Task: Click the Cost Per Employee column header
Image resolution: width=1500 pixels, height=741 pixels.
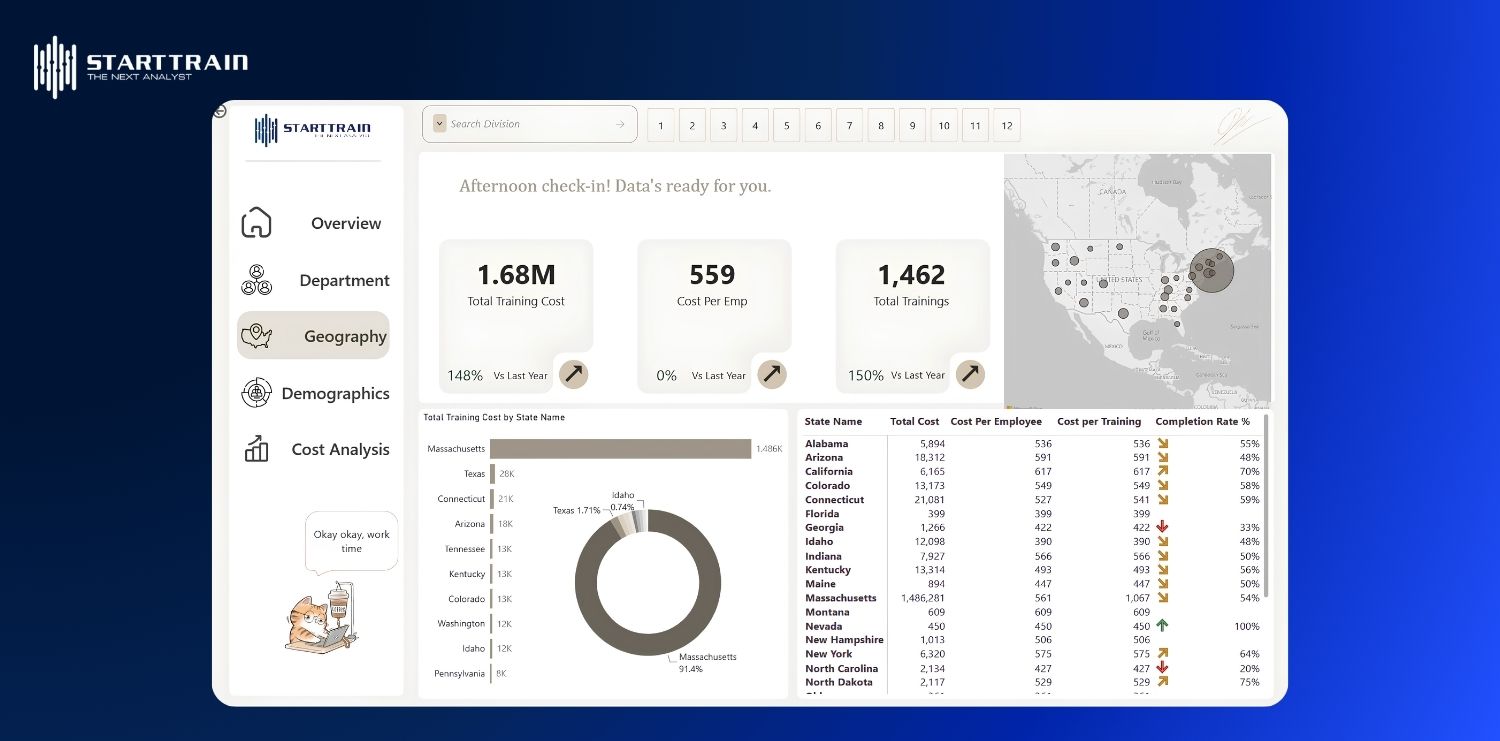Action: [x=996, y=422]
